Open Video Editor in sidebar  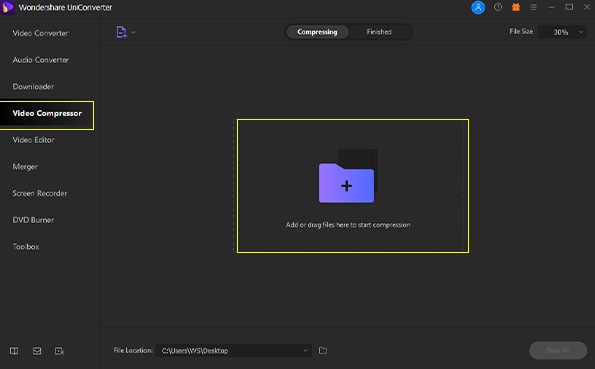(33, 140)
